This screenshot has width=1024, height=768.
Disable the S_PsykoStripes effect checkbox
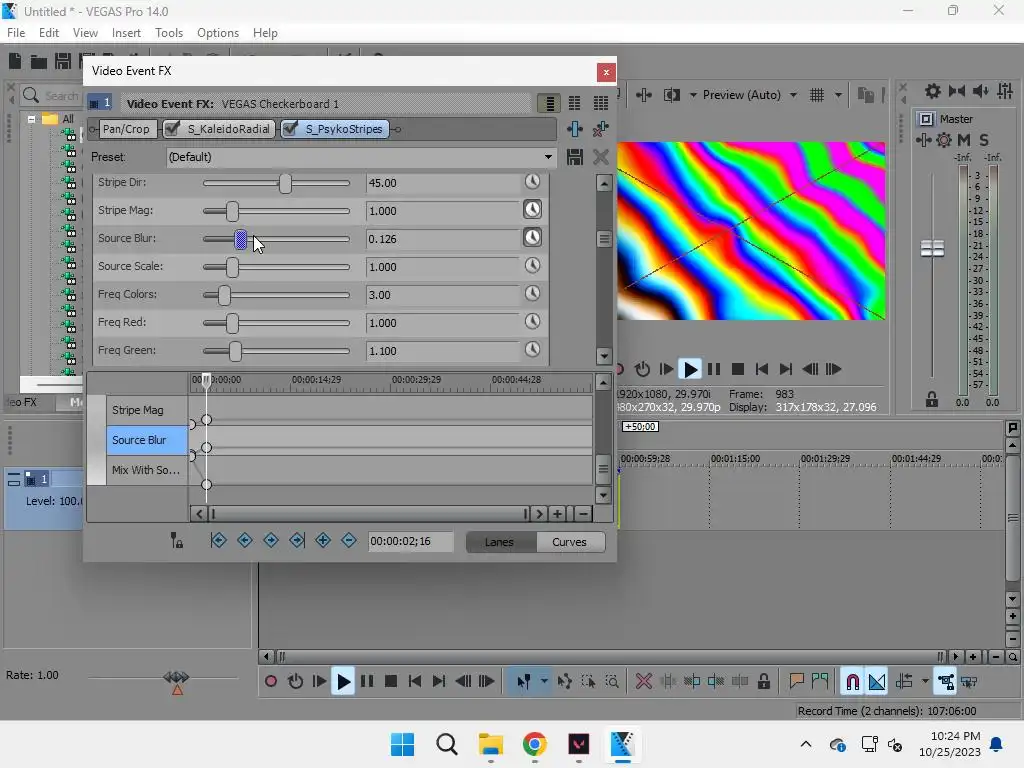pos(291,129)
